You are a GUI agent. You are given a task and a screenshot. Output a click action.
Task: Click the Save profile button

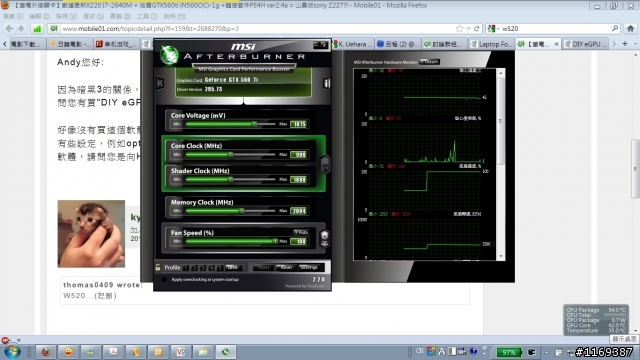[233, 267]
